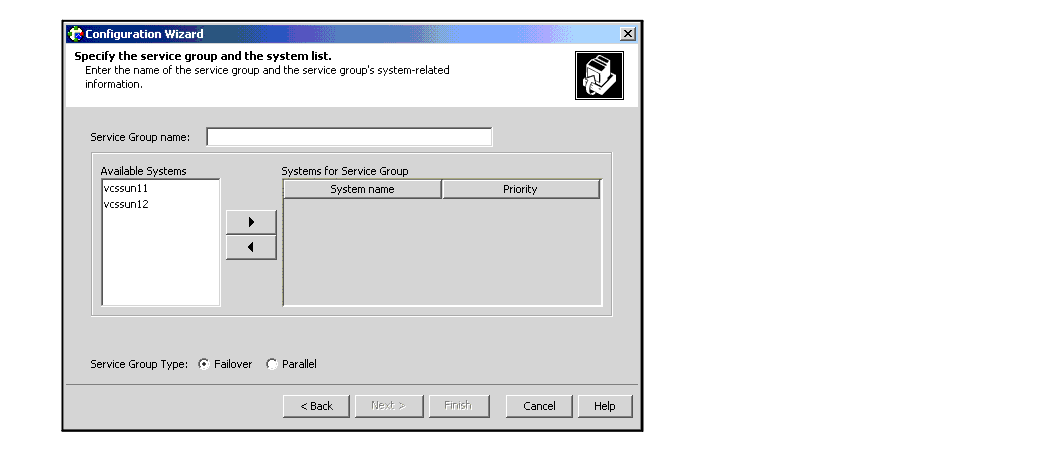This screenshot has width=1047, height=470.
Task: Pick vcssun12 from the Available Systems list
Action: (126, 204)
